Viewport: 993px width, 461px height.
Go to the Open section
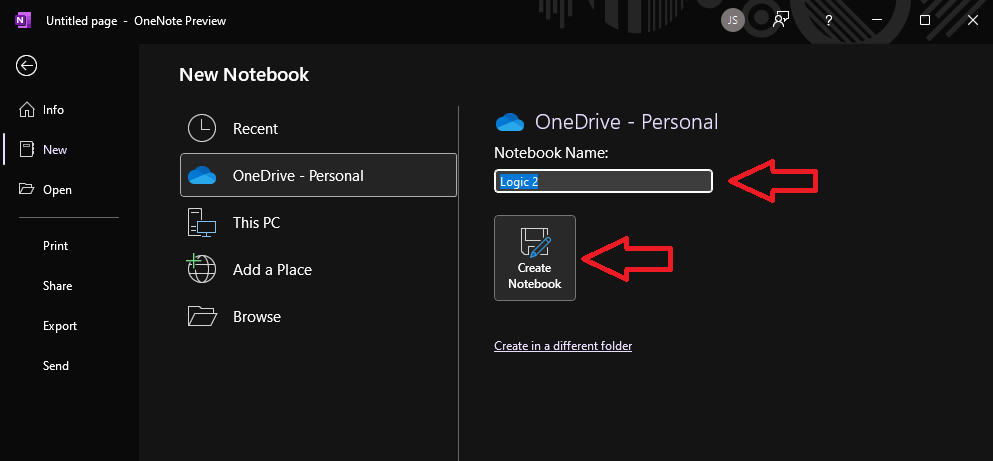tap(56, 190)
